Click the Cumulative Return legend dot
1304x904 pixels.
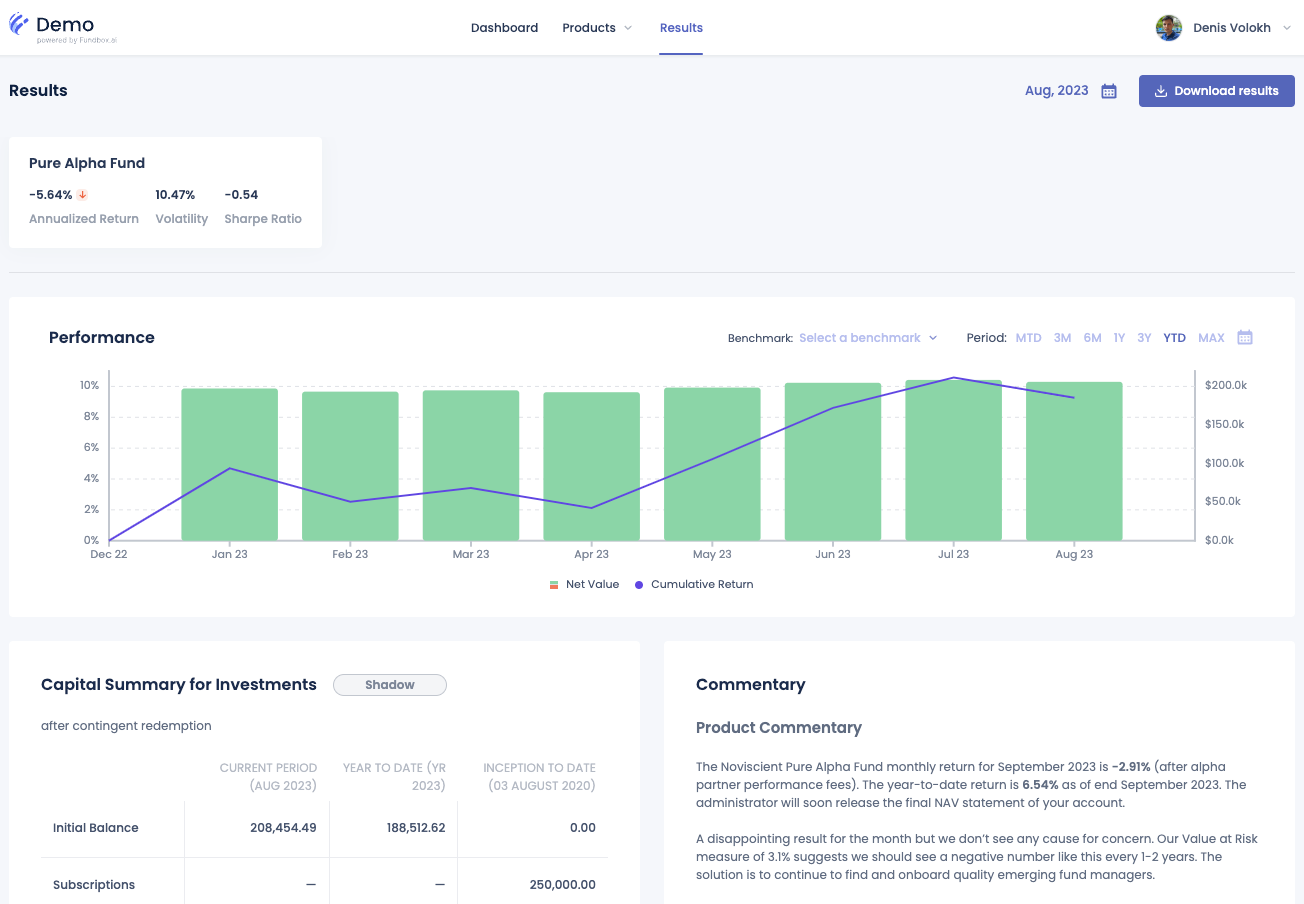(639, 584)
